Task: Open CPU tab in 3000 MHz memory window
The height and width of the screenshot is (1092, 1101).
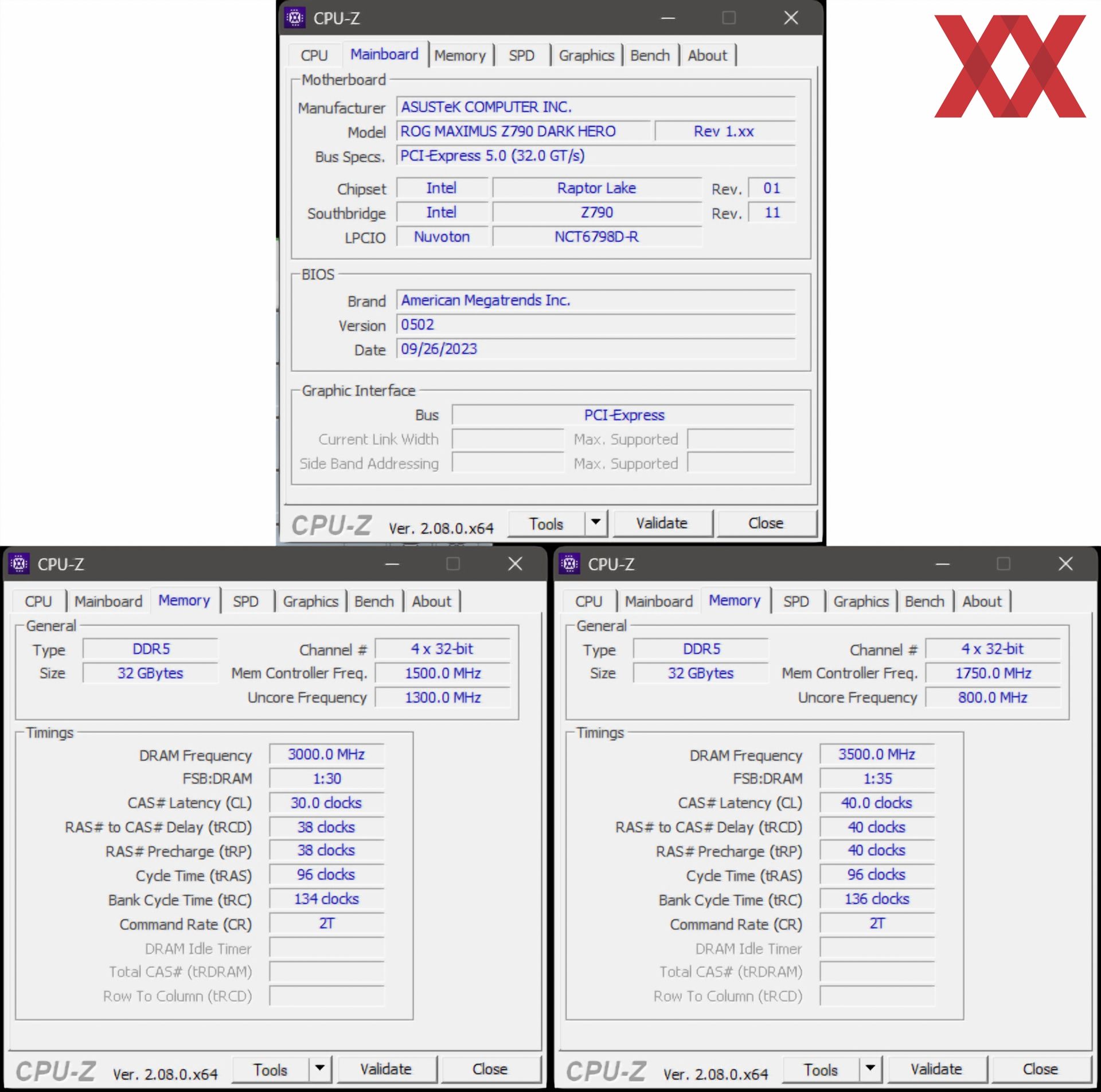Action: 38,601
